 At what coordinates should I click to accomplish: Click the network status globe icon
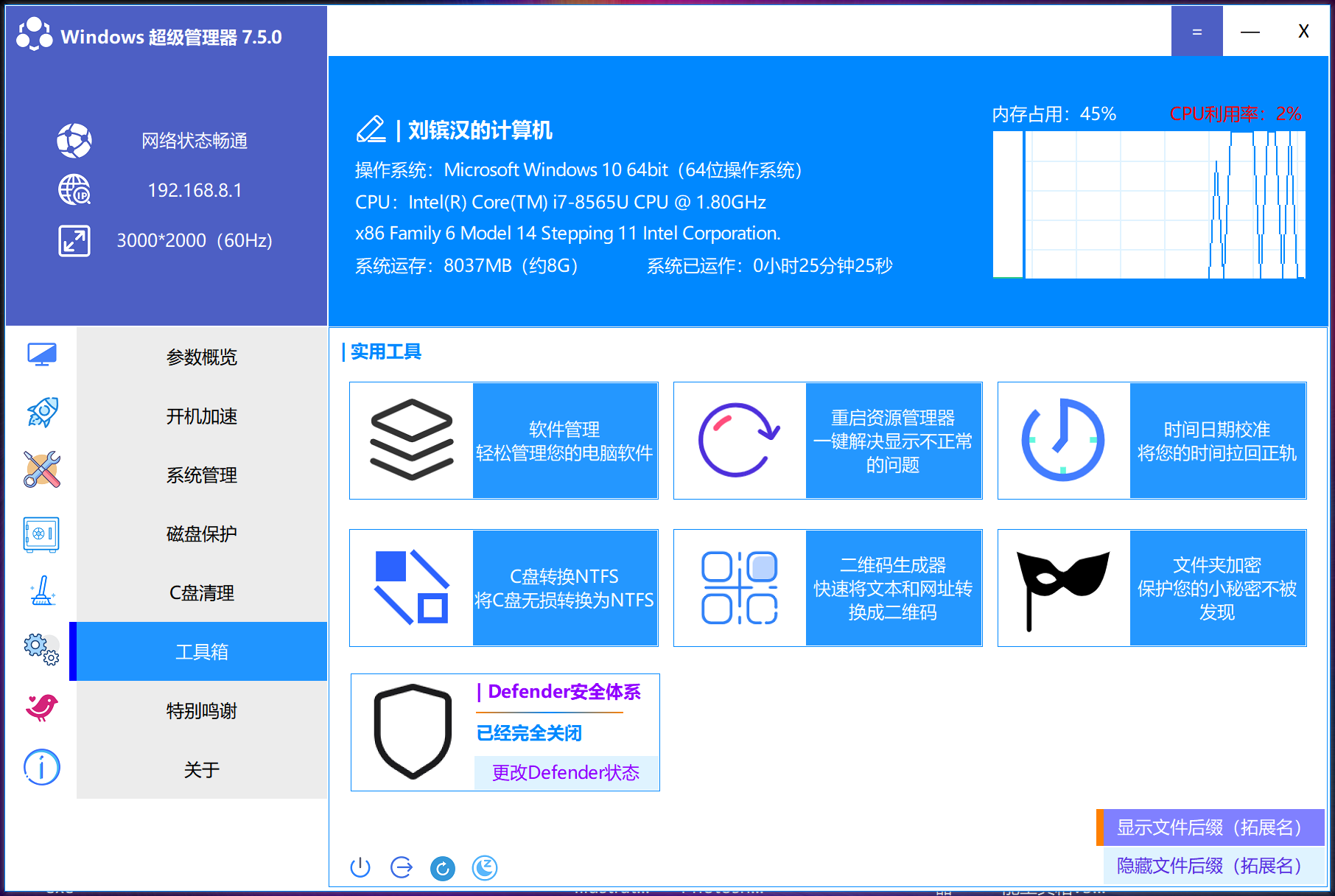pyautogui.click(x=74, y=141)
